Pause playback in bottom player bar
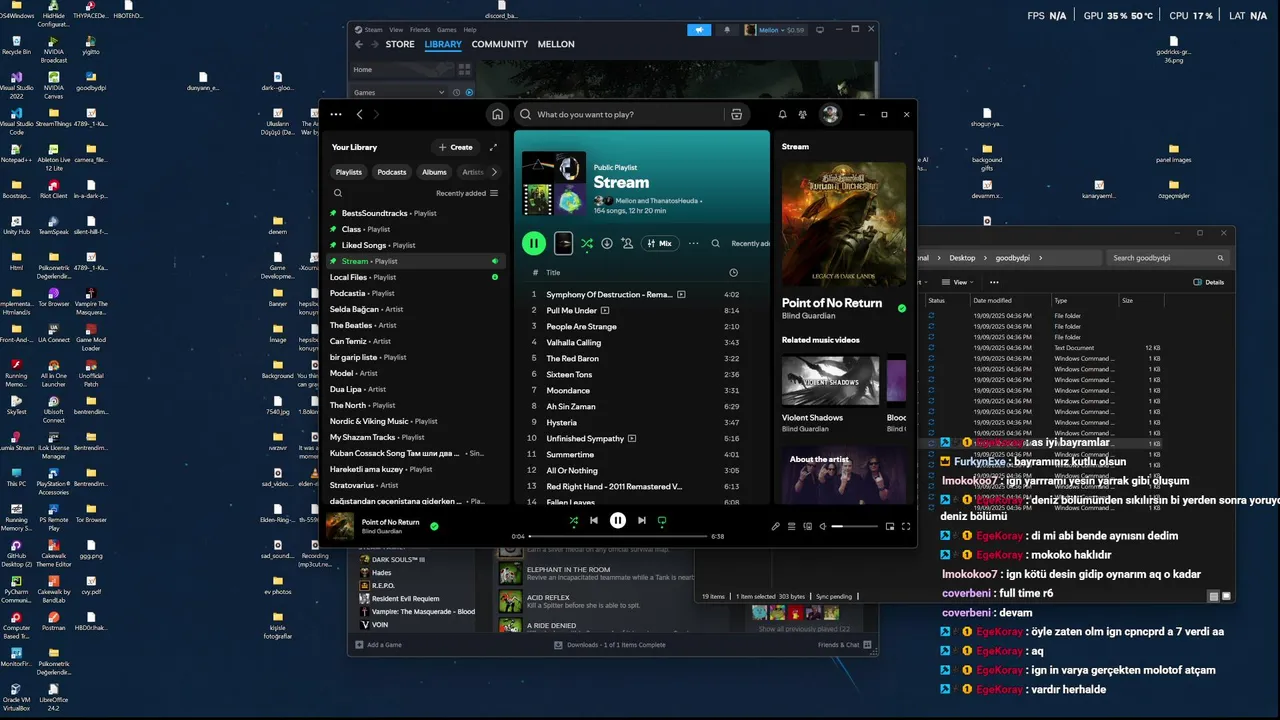Image resolution: width=1280 pixels, height=720 pixels. (x=618, y=520)
